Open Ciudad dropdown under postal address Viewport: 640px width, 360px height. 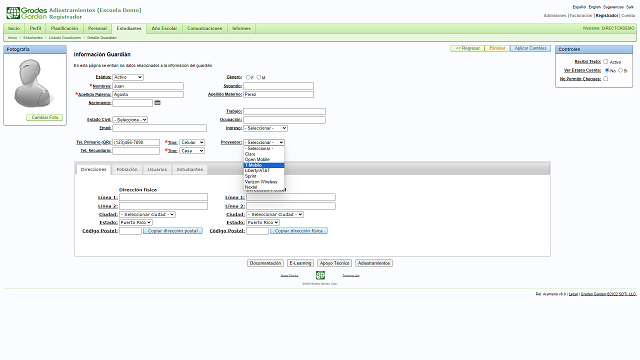tap(275, 214)
